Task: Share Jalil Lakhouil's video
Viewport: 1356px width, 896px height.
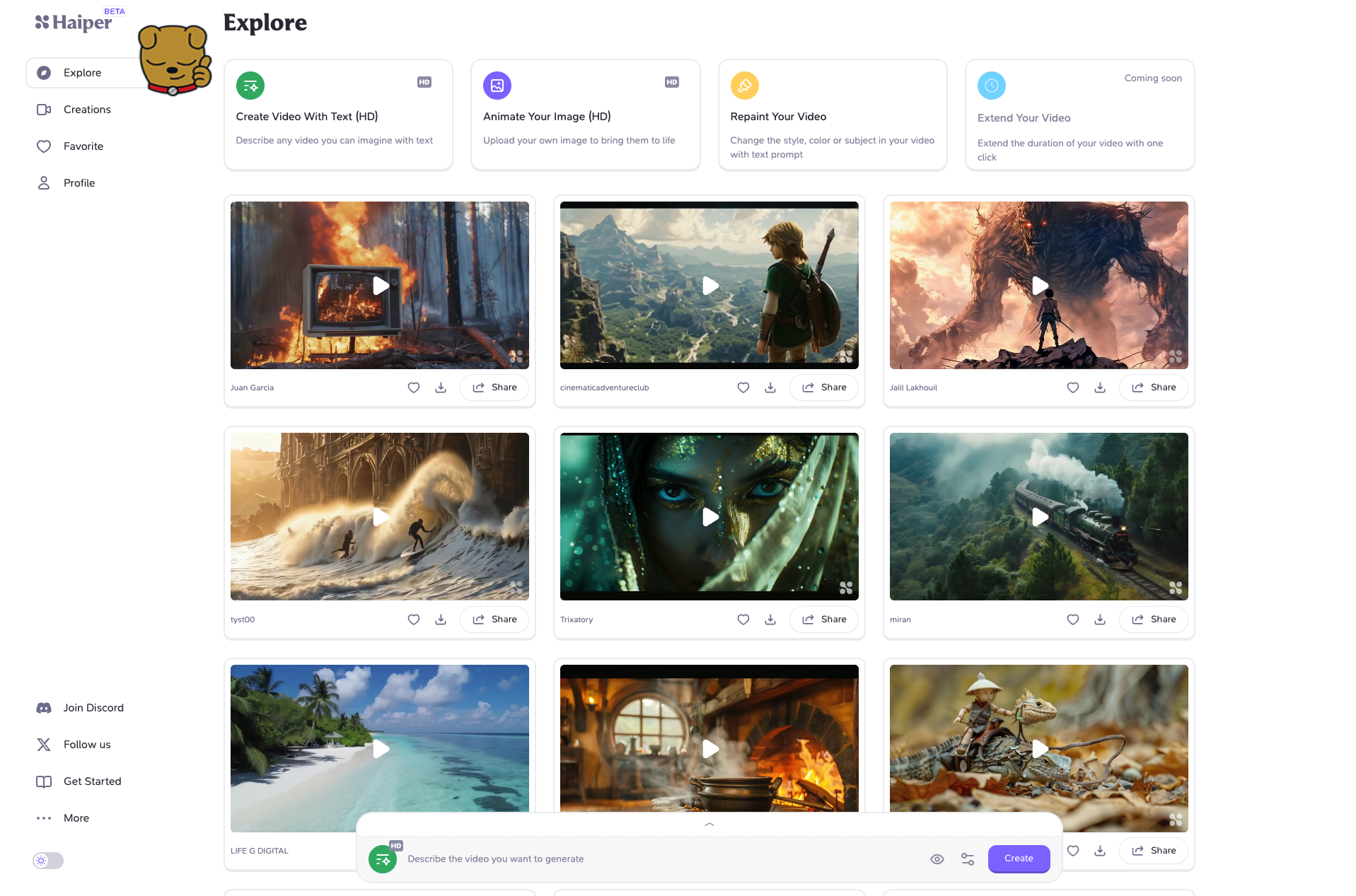Action: [x=1154, y=388]
